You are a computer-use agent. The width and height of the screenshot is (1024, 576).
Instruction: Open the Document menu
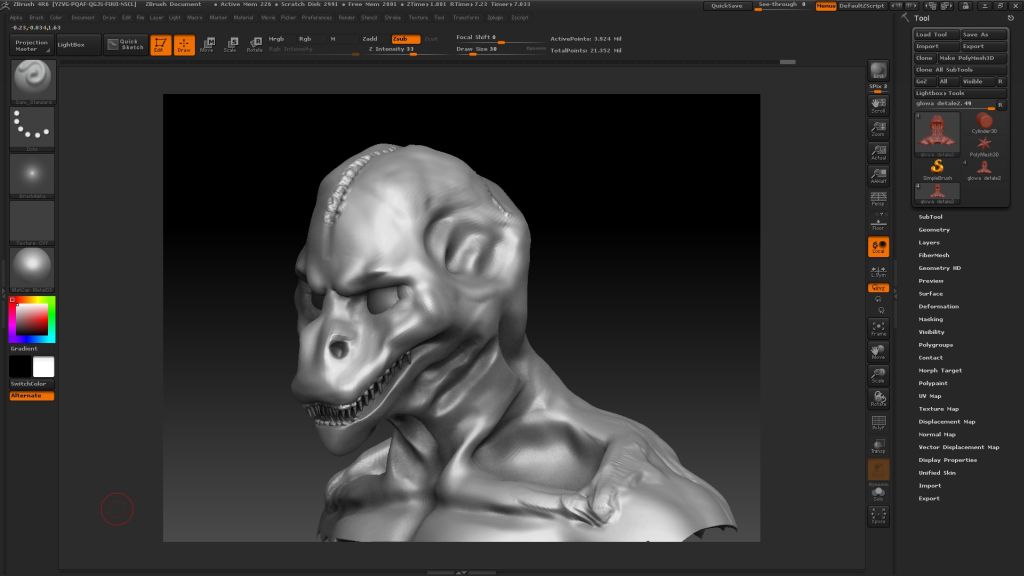coord(83,18)
